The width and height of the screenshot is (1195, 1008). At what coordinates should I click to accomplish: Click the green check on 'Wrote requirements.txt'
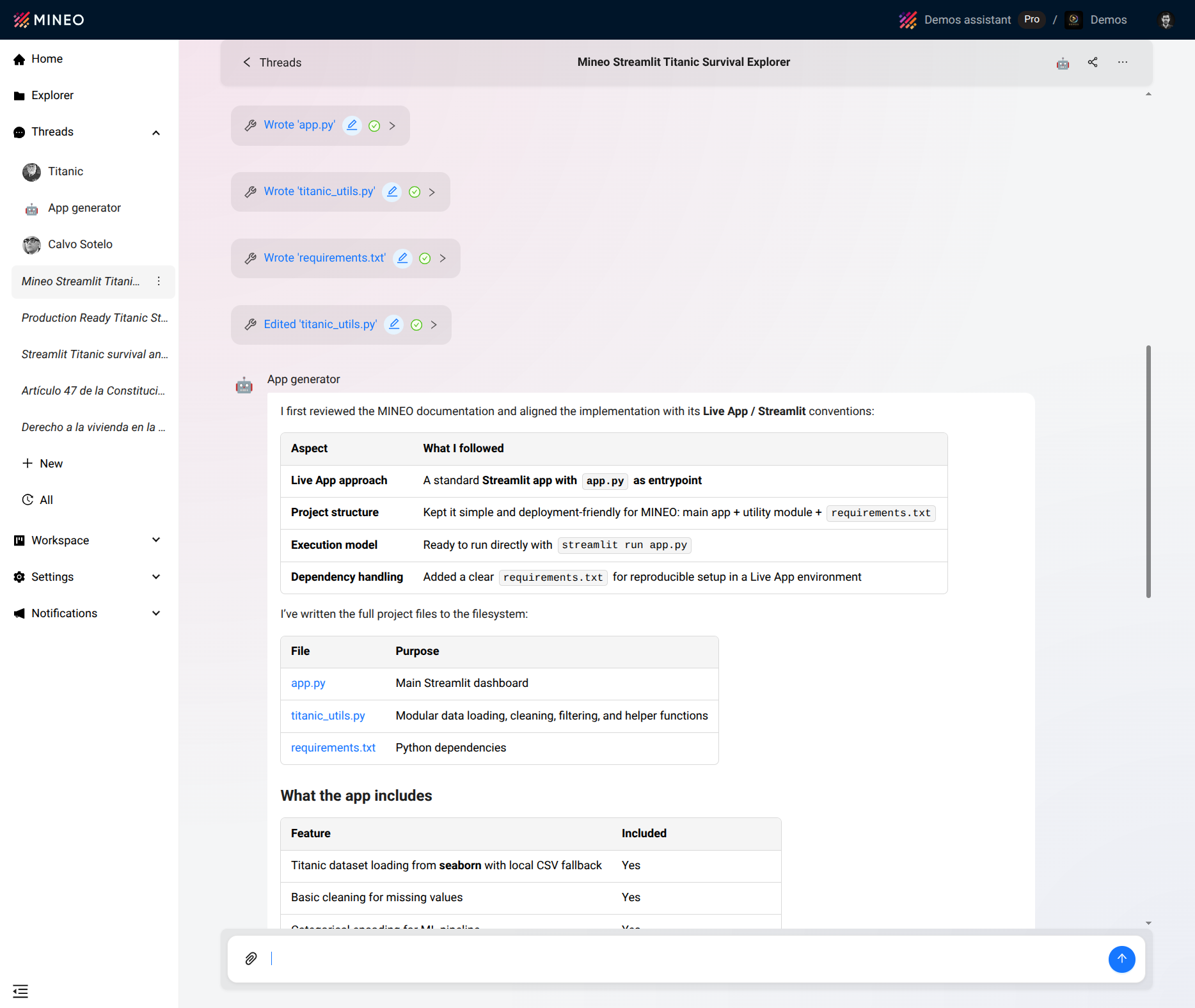click(x=424, y=258)
